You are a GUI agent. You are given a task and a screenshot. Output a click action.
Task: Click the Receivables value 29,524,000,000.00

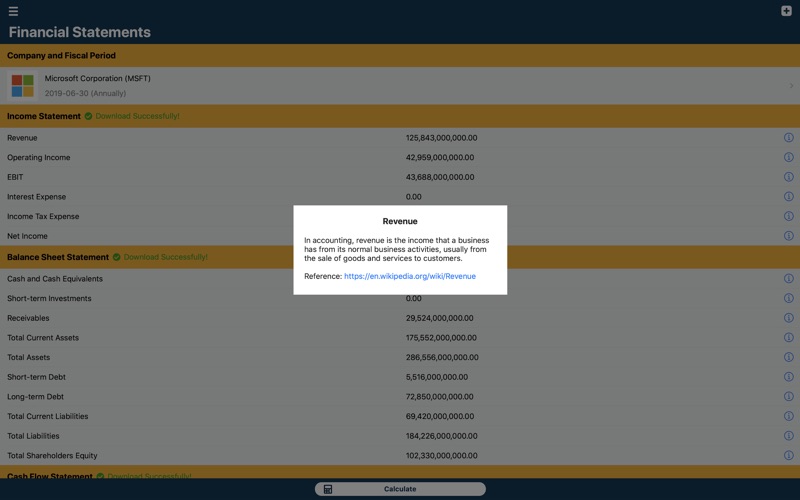(x=439, y=318)
